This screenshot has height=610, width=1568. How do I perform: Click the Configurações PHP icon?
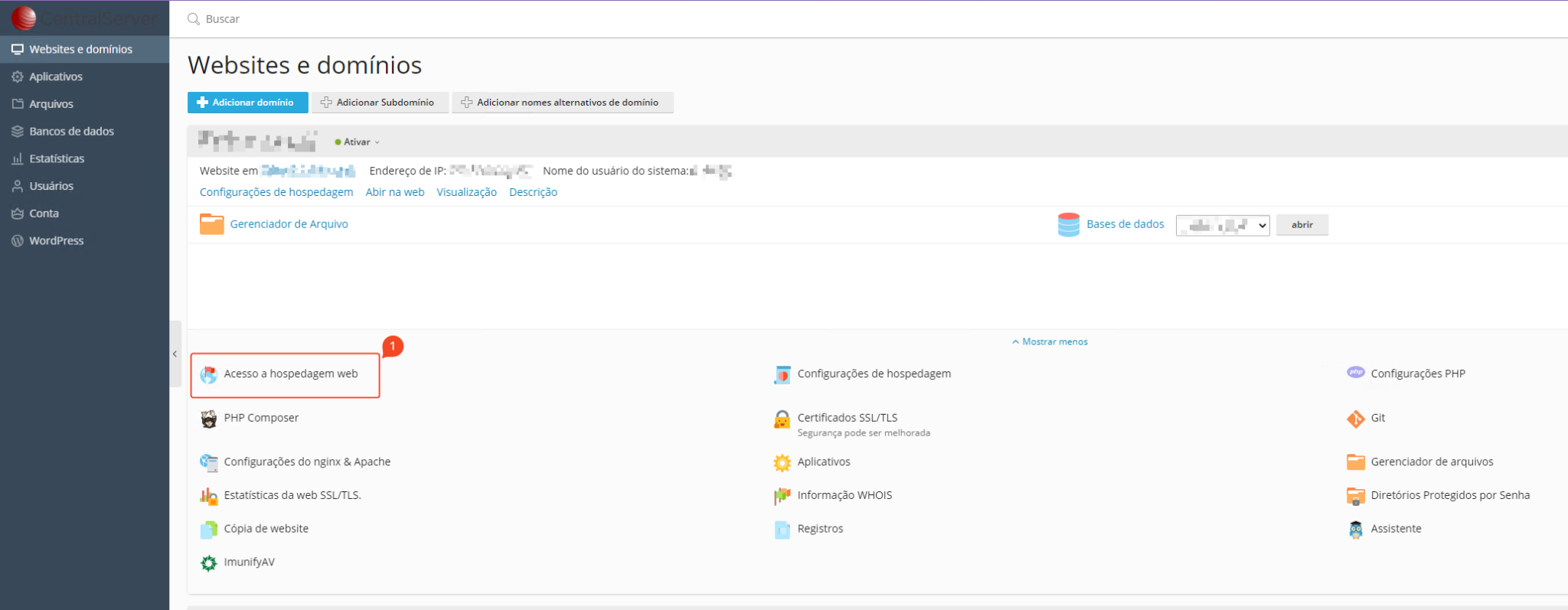1355,374
